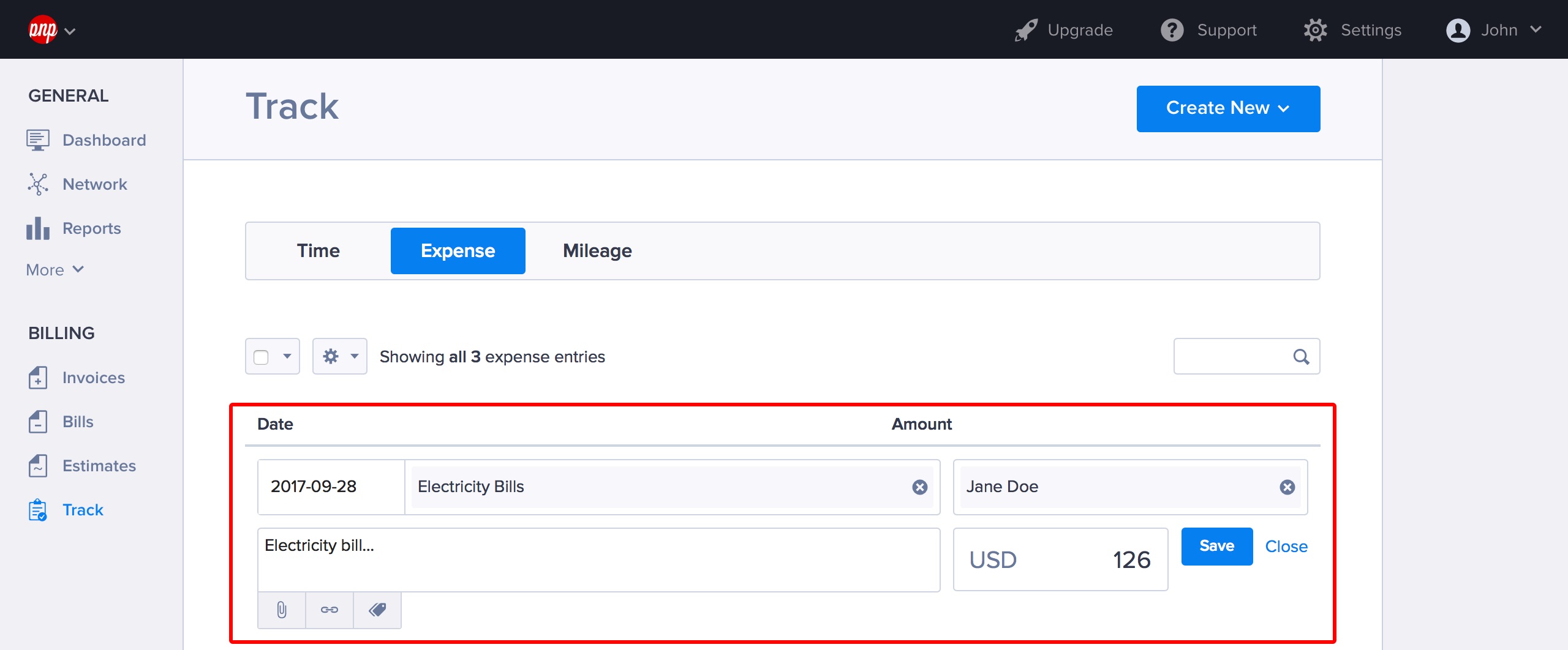Open the gear actions dropdown

(339, 356)
